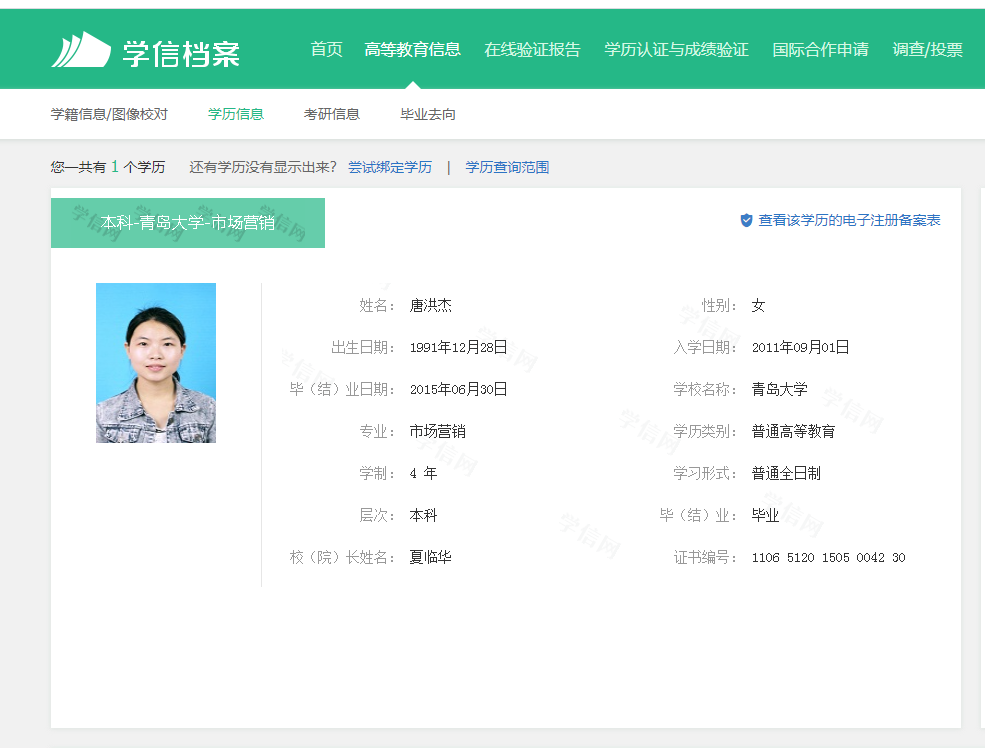Click the 调查/投票 navigation item

click(927, 49)
